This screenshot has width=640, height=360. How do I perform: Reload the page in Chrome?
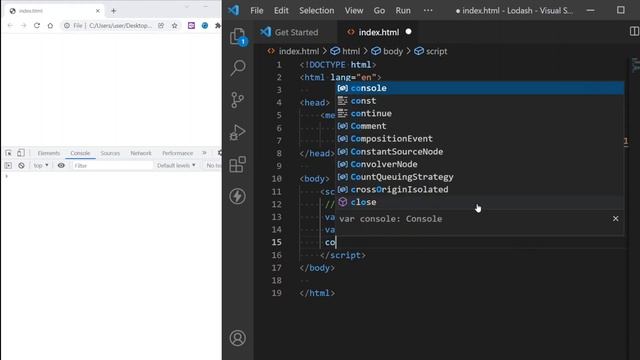click(x=37, y=25)
